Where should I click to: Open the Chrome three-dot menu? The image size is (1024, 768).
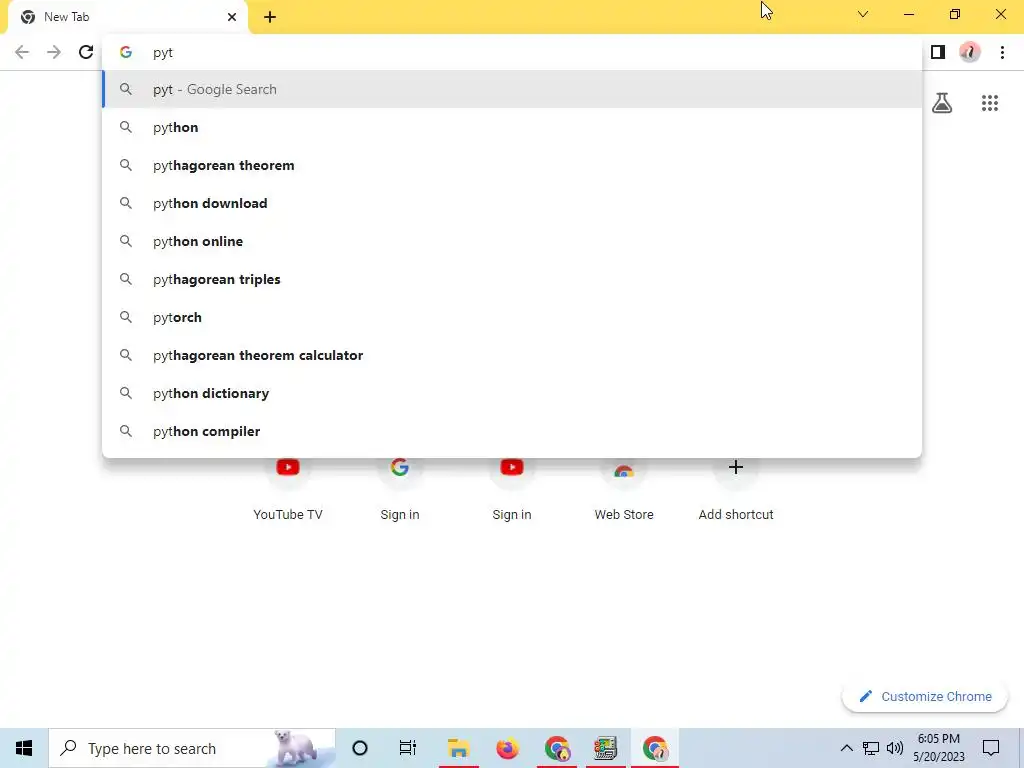click(x=1002, y=52)
